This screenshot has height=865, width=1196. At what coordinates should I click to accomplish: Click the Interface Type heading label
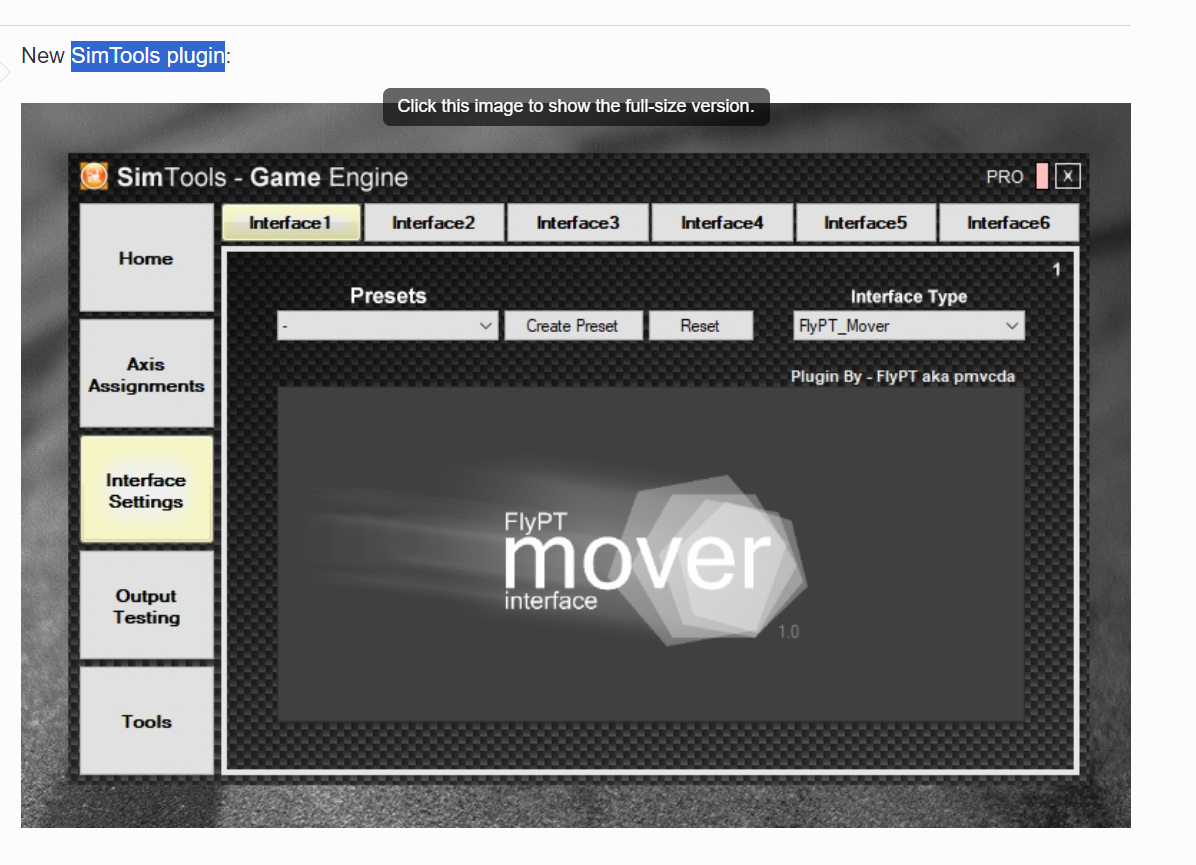click(x=908, y=297)
